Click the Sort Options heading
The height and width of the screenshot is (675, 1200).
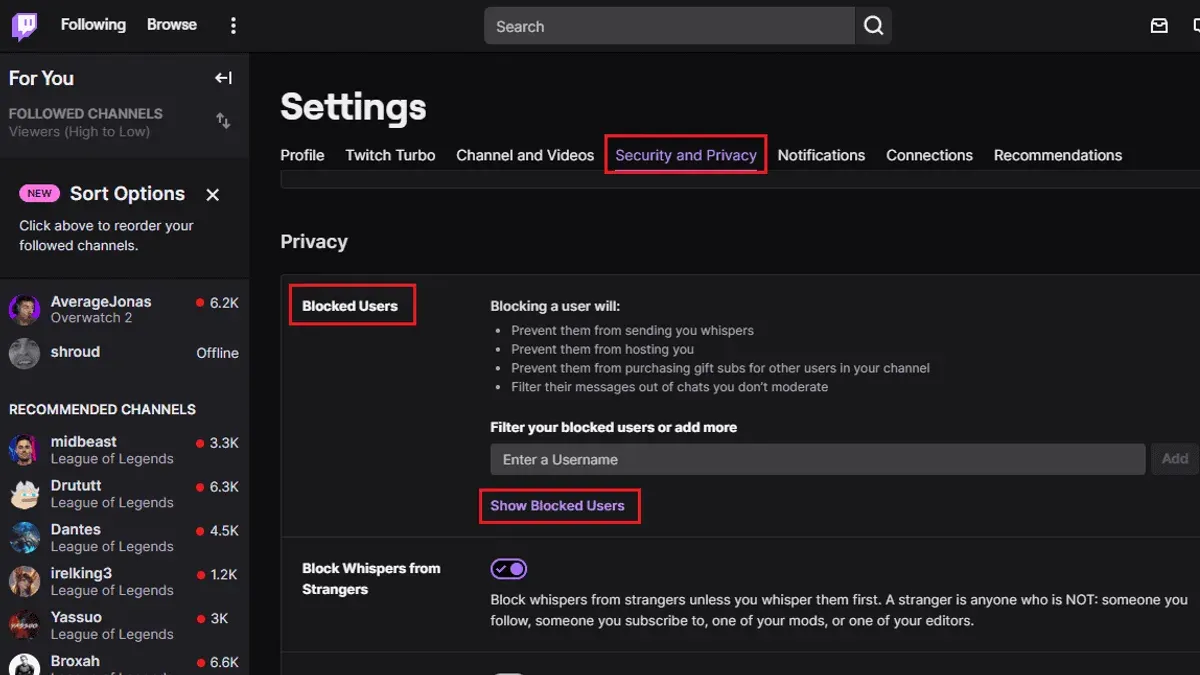127,194
